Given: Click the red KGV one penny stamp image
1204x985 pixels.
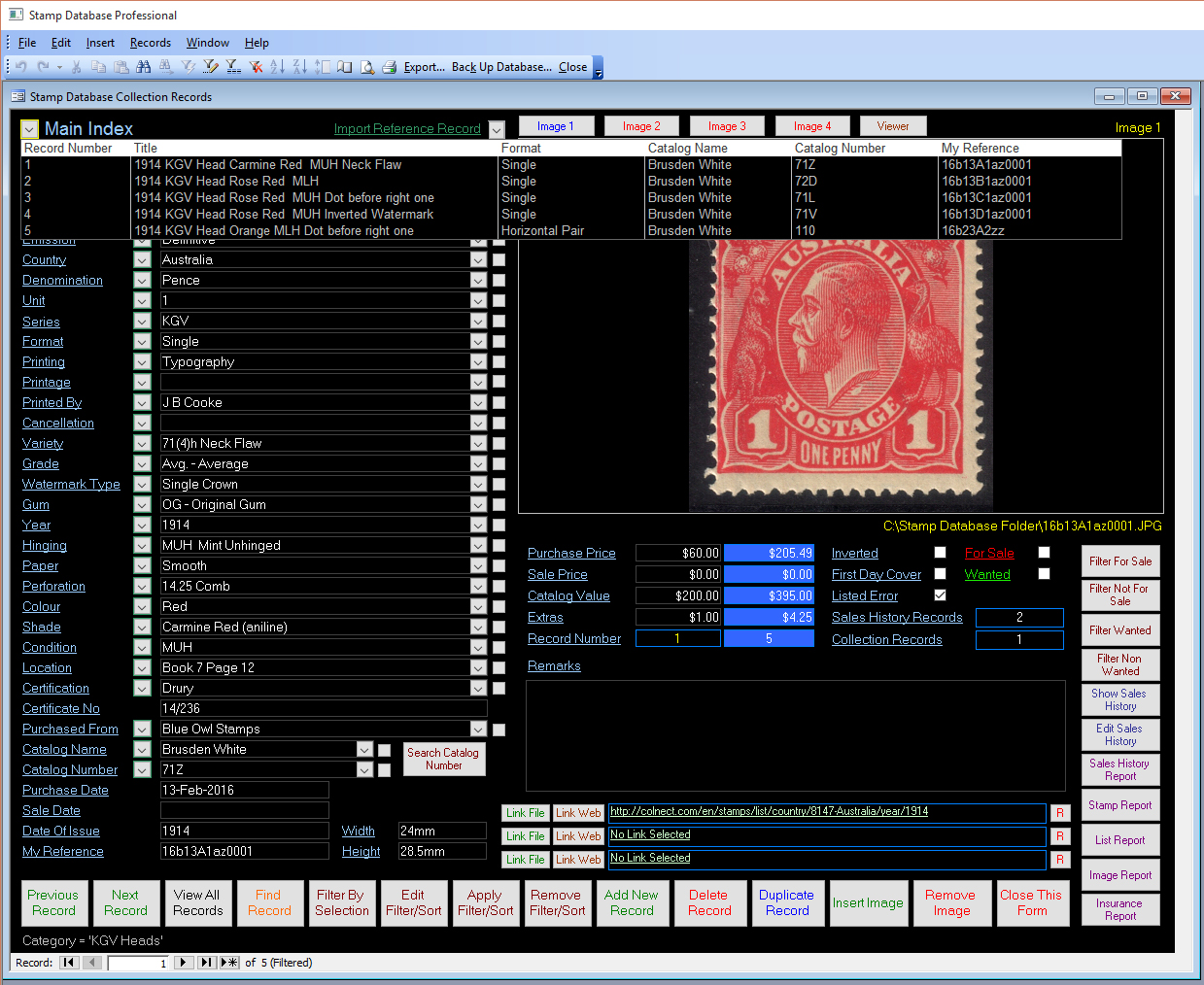Looking at the screenshot, I should point(841,374).
